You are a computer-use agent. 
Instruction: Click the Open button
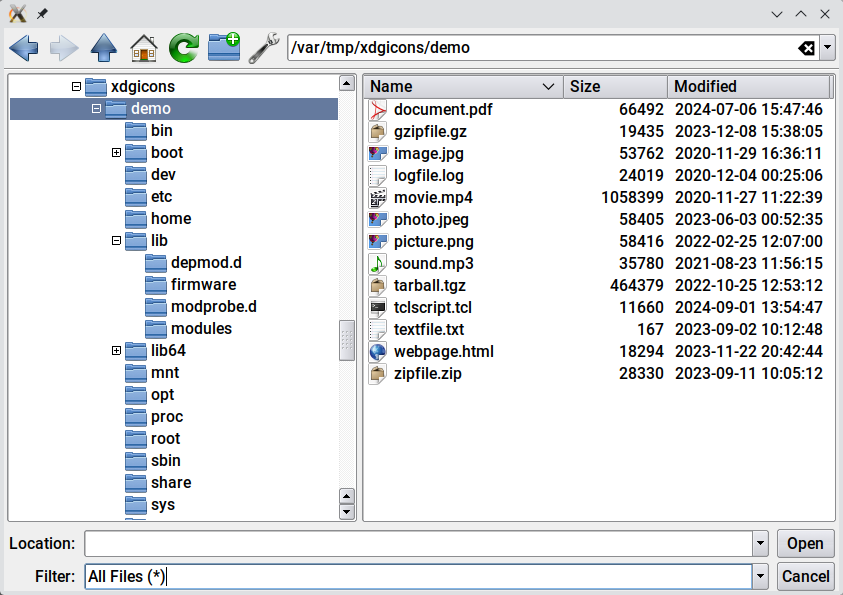(x=805, y=543)
